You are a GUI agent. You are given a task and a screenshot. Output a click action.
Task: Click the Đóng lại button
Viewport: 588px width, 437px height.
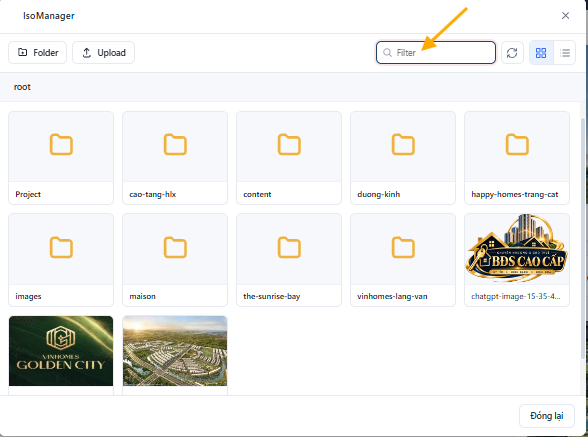(x=547, y=416)
